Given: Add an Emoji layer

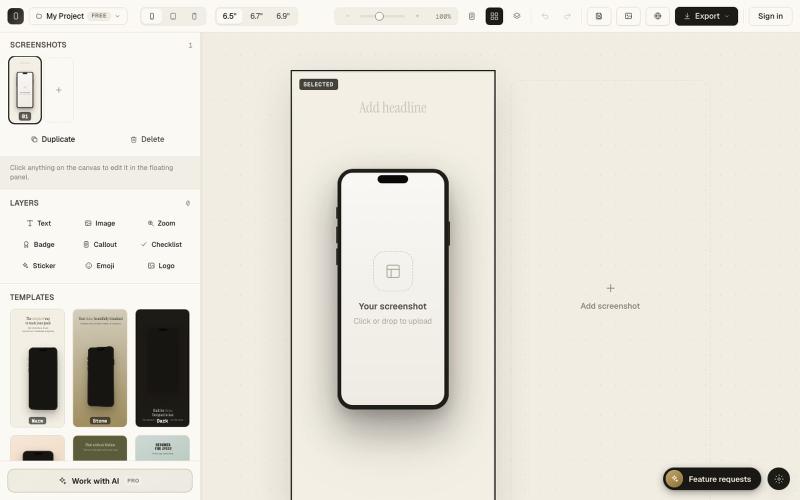Looking at the screenshot, I should [100, 266].
